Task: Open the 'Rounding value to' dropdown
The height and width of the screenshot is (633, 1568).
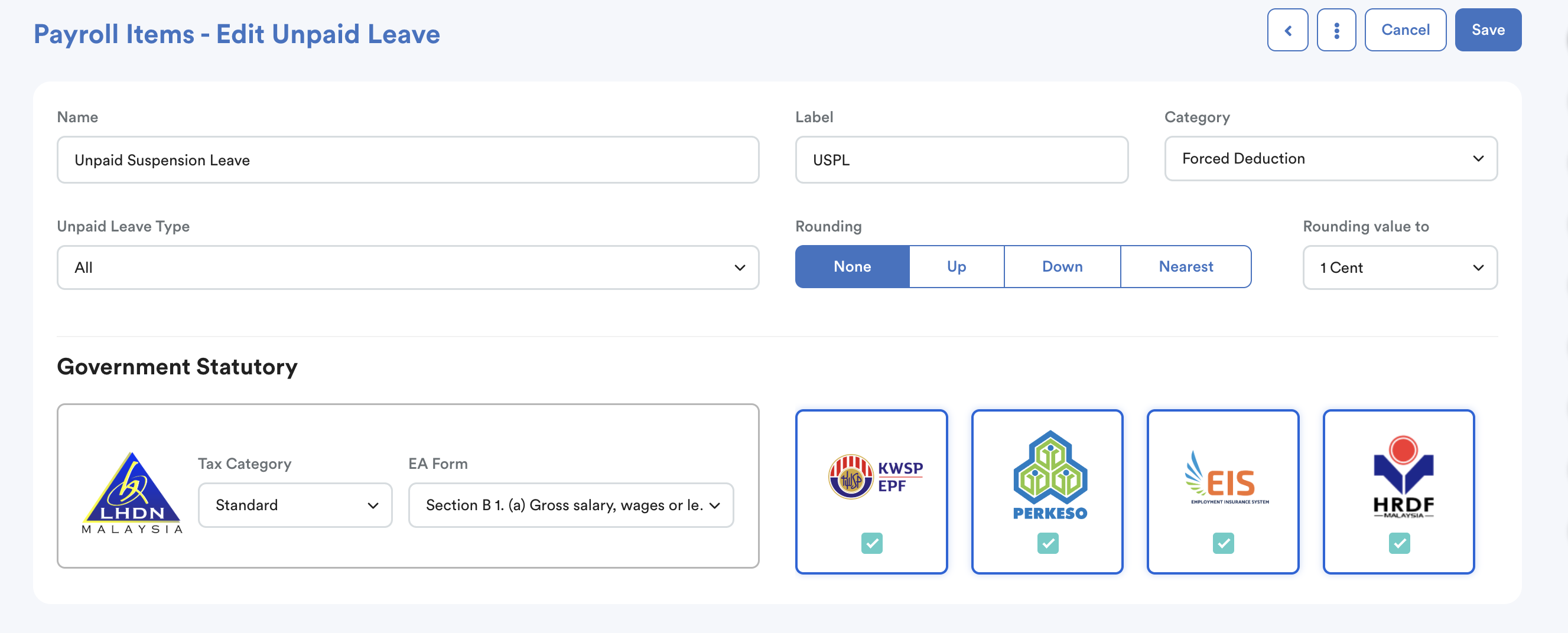Action: point(1400,267)
